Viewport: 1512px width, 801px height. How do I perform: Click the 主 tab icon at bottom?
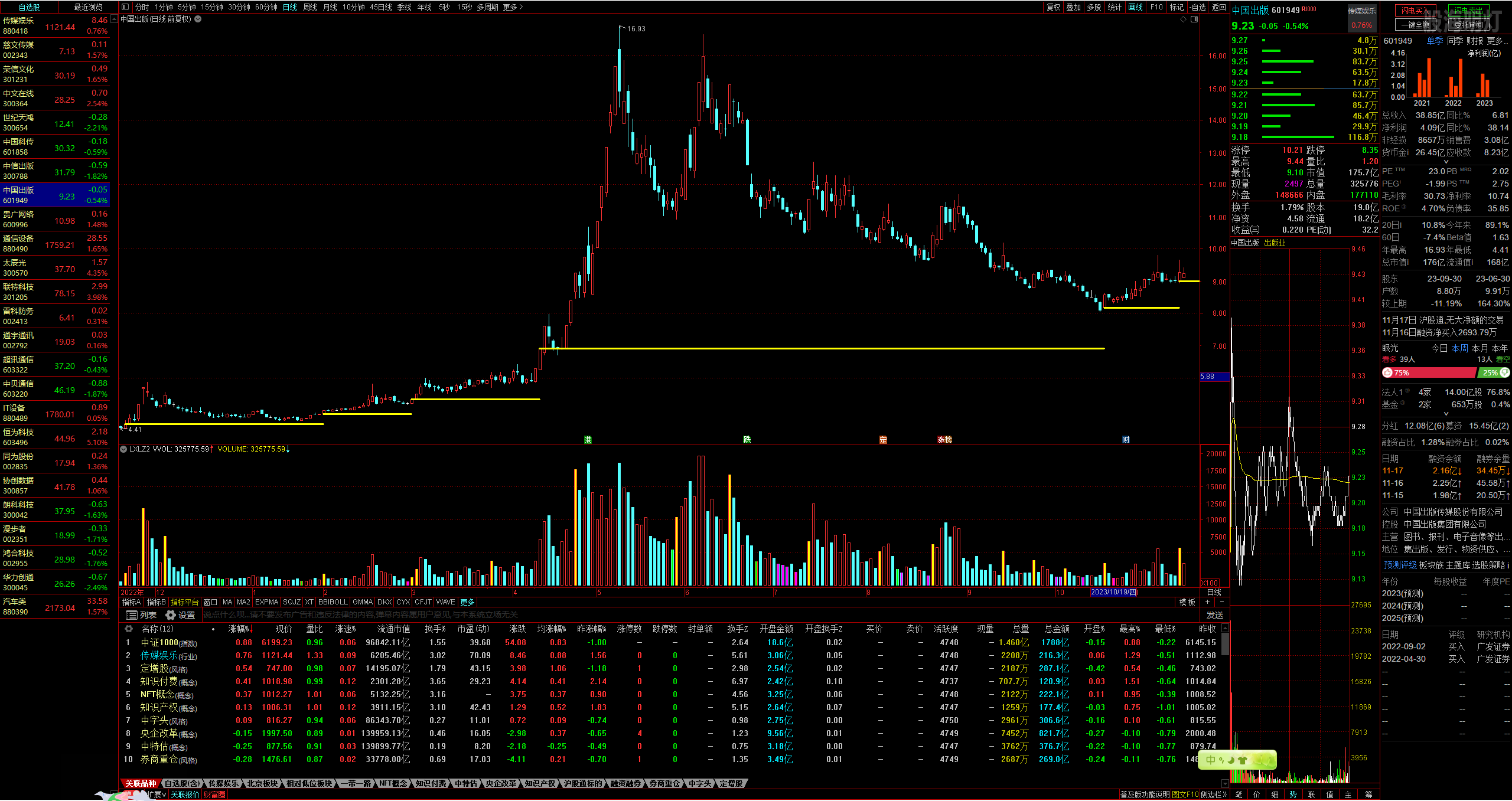pos(1348,795)
